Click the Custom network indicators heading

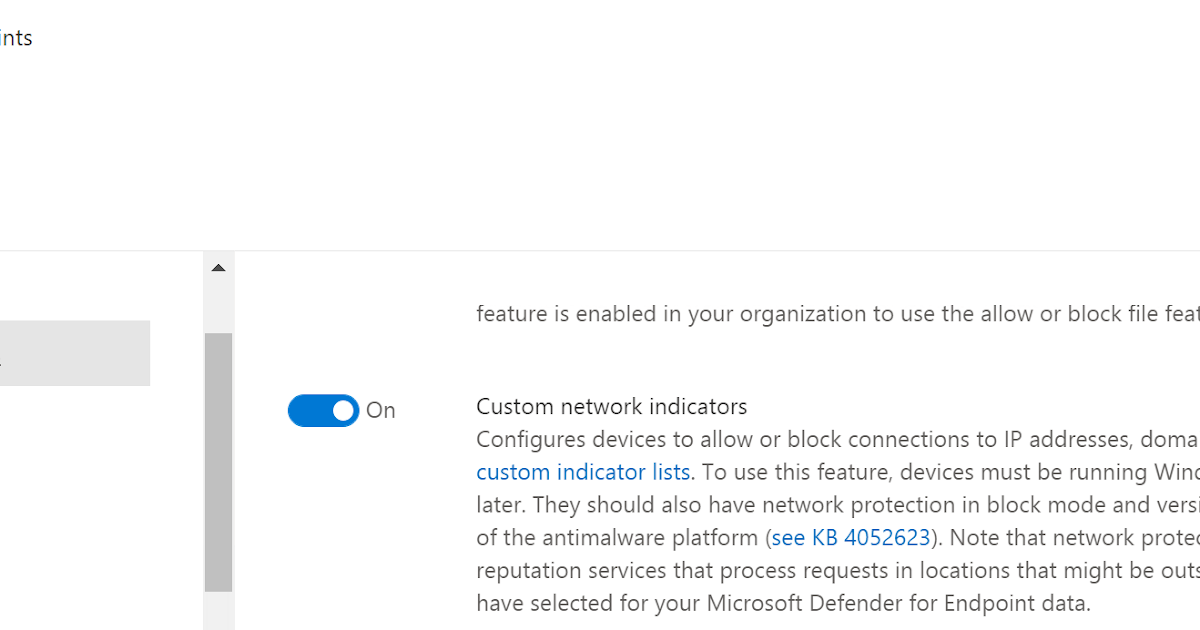pos(611,406)
